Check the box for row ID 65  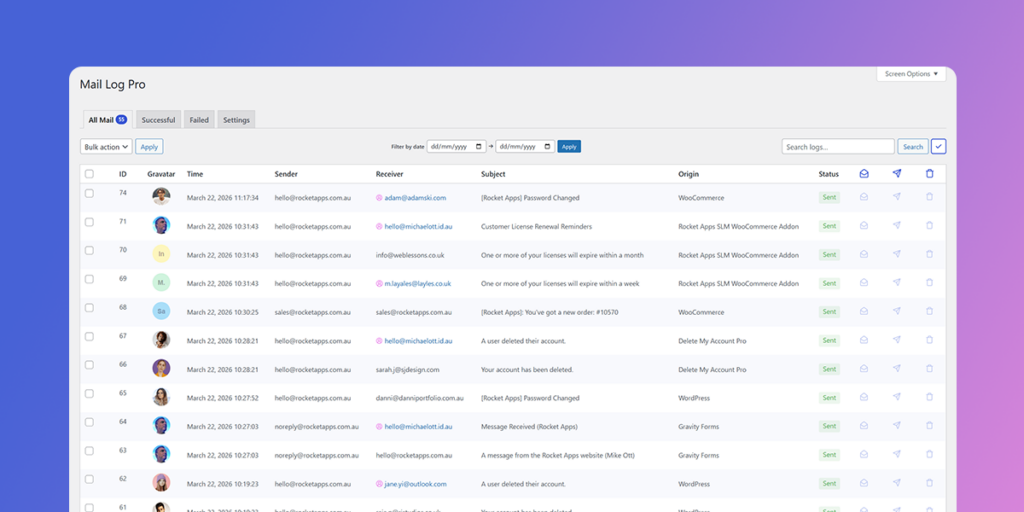pos(89,394)
